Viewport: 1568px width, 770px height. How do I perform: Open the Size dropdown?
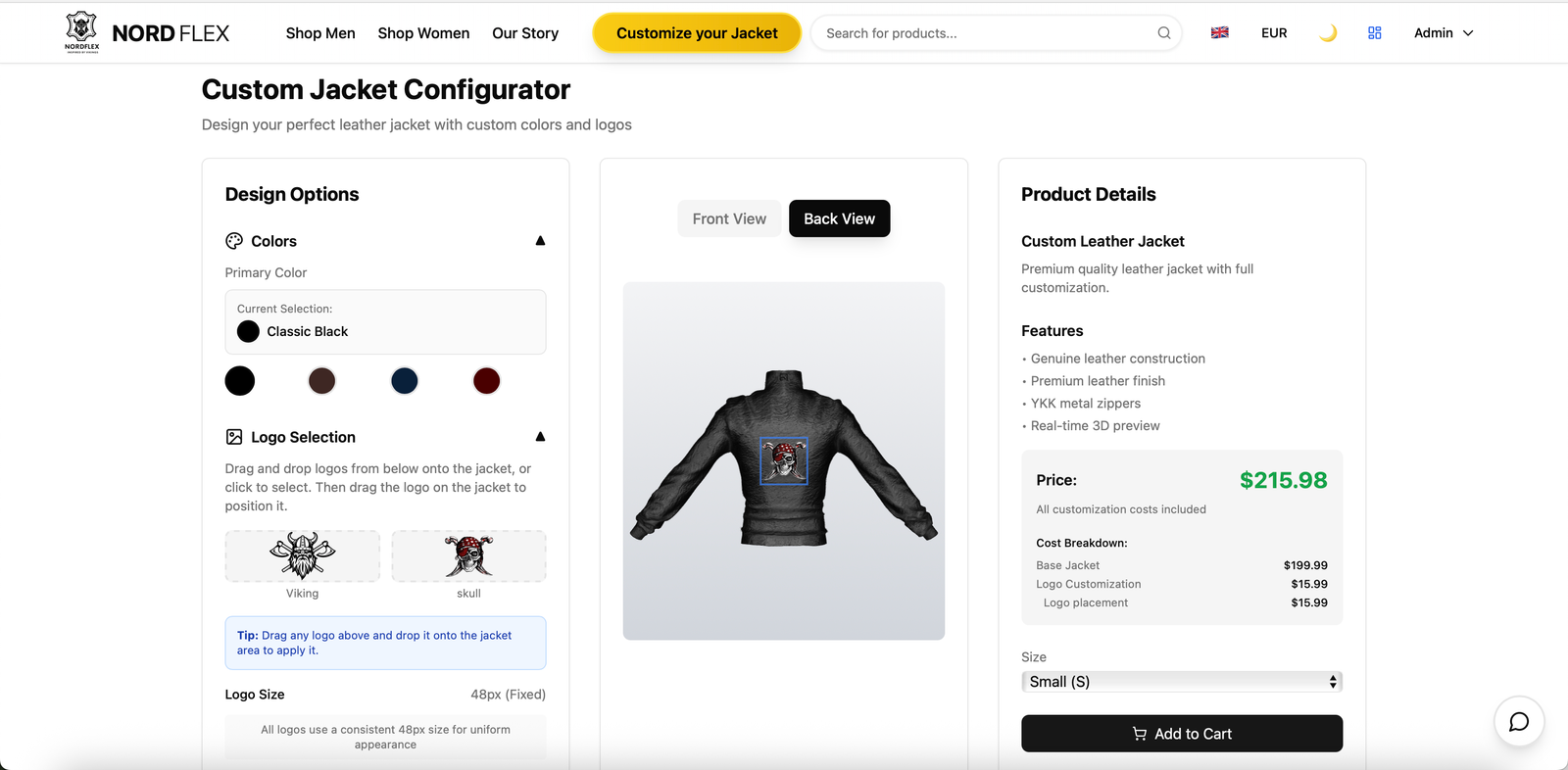(1181, 682)
